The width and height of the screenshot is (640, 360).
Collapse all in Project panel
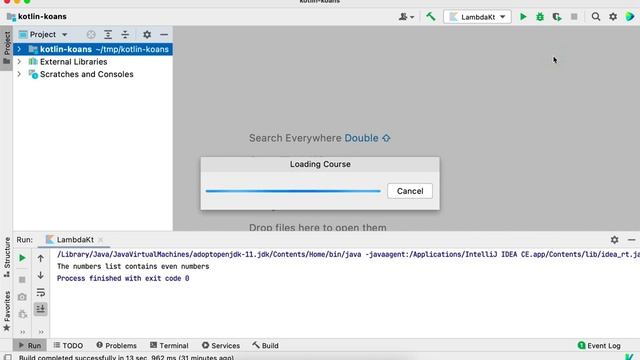[125, 35]
